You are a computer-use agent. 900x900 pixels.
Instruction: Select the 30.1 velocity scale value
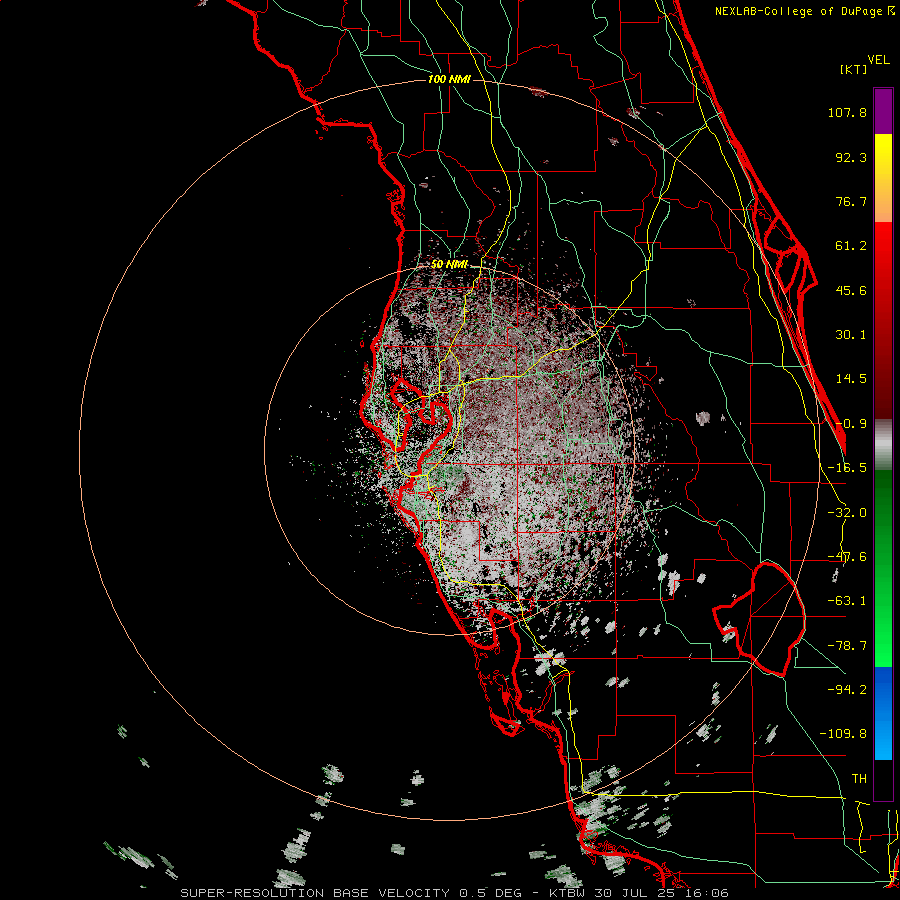(851, 335)
